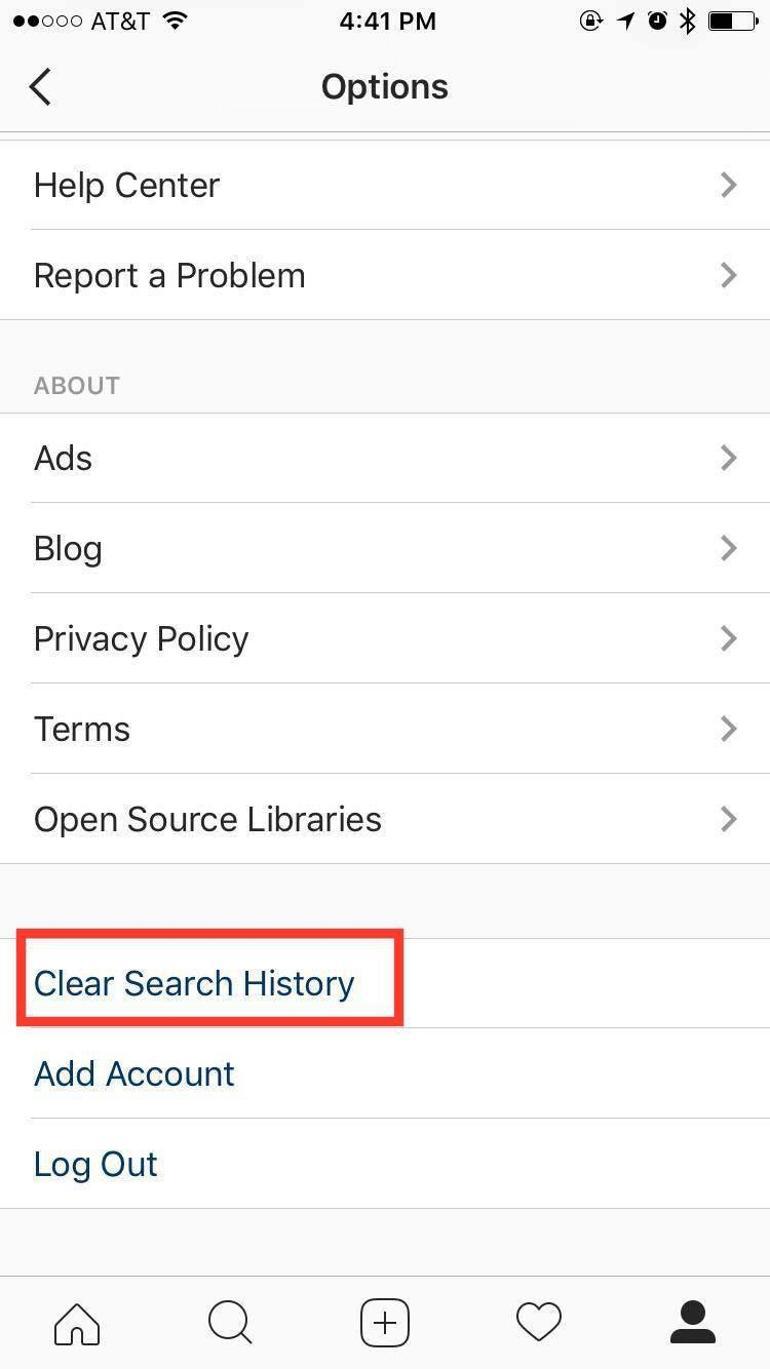Tap the Bluetooth icon in status bar
The height and width of the screenshot is (1369, 770).
point(688,21)
